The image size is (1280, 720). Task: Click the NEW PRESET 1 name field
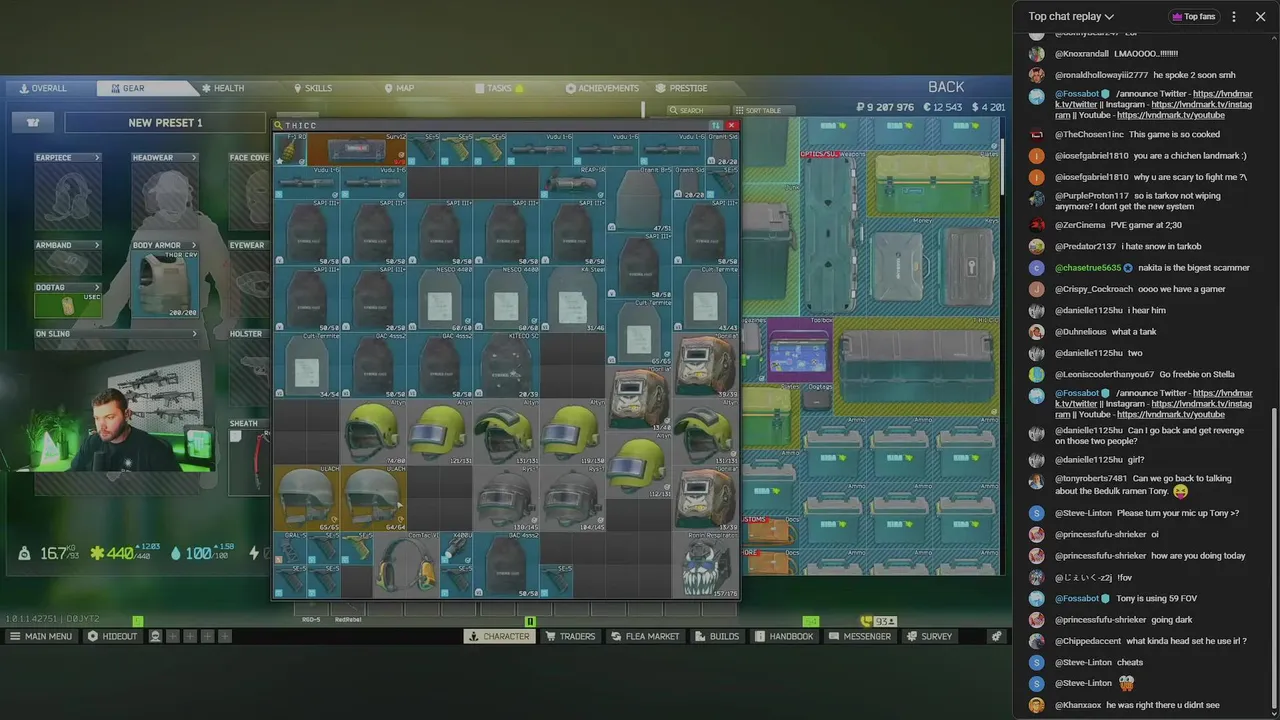click(x=165, y=123)
